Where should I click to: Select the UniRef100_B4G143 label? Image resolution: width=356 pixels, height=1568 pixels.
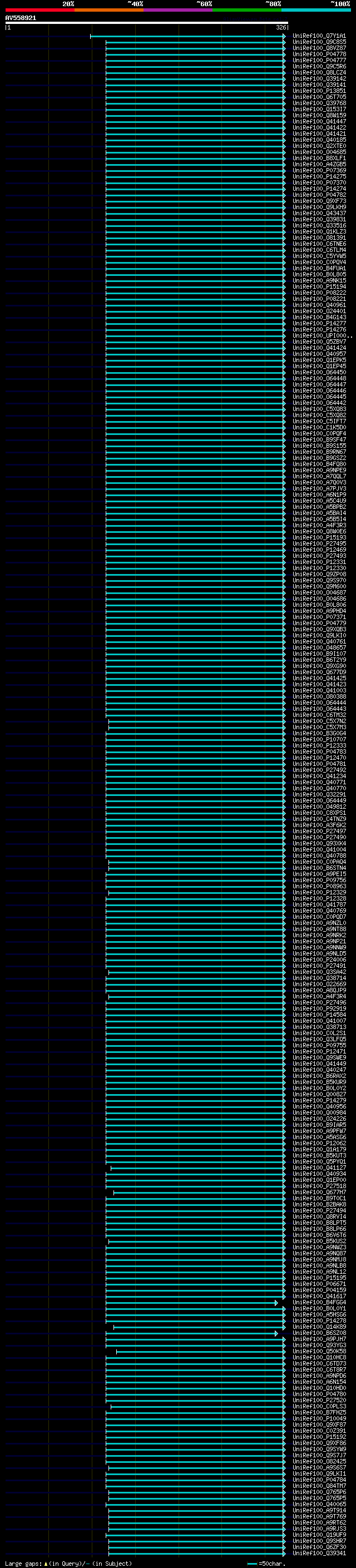pos(319,317)
